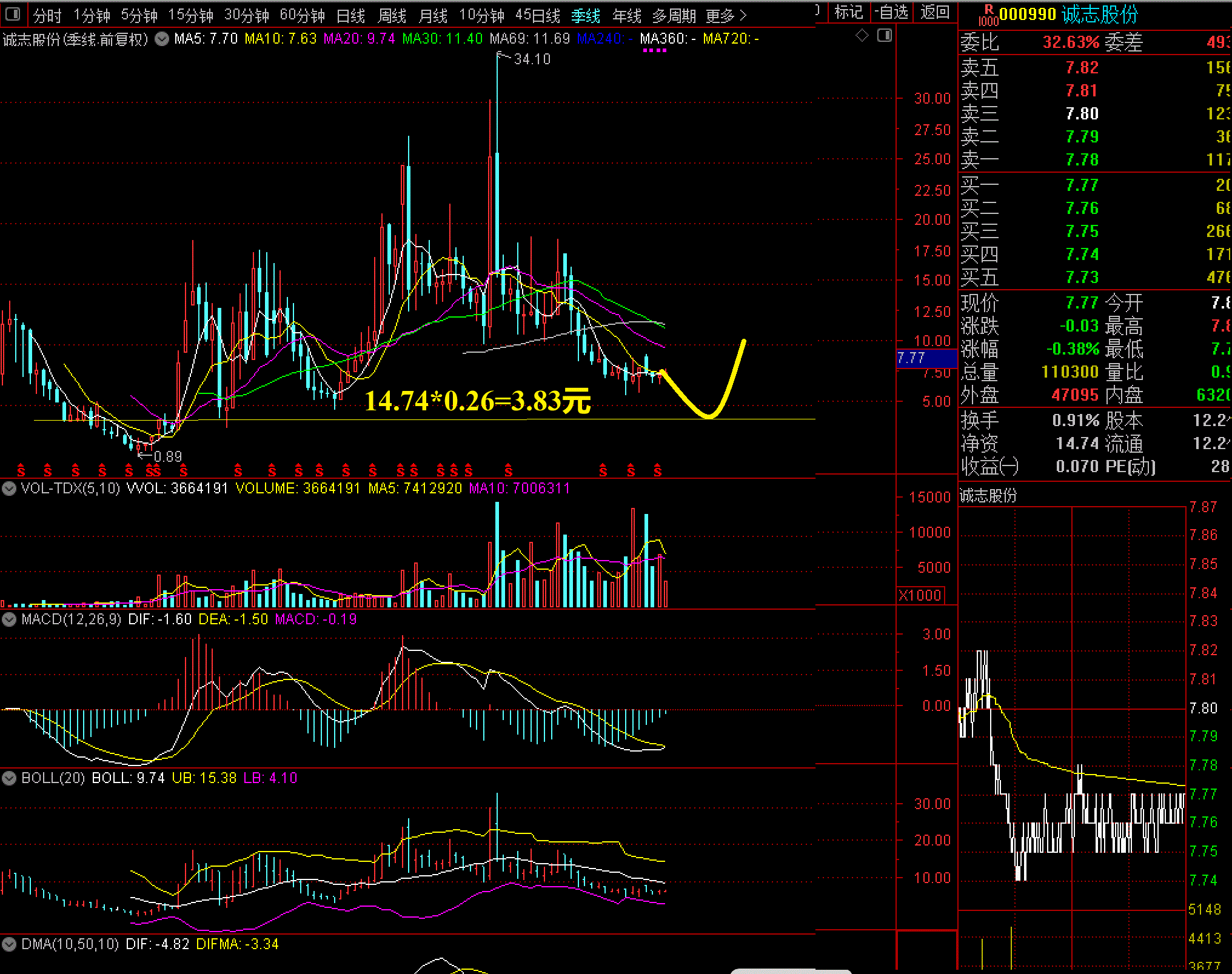The image size is (1232, 974).
Task: Select the 月线 monthly chart tab
Action: point(434,15)
